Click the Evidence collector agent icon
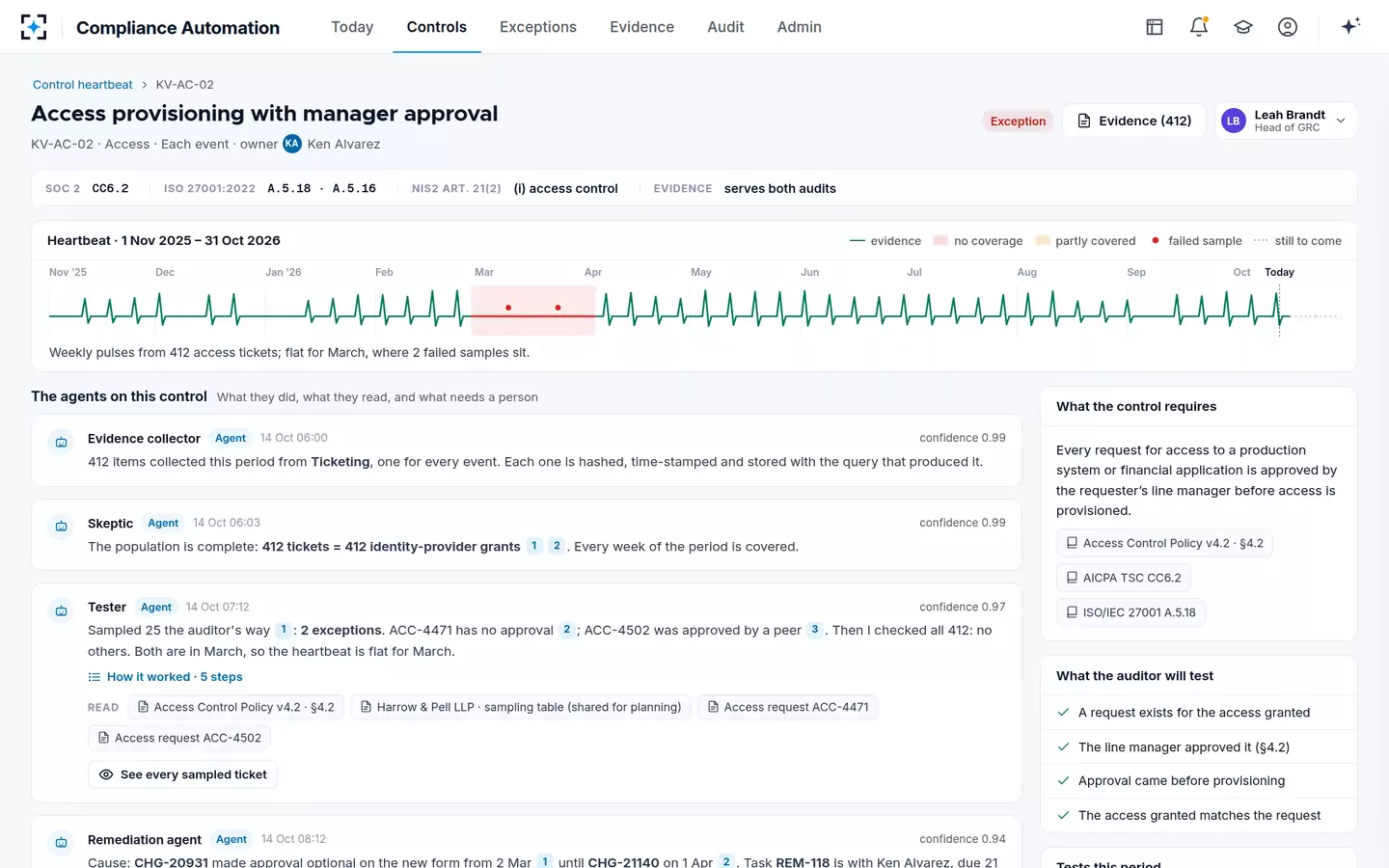 point(61,442)
